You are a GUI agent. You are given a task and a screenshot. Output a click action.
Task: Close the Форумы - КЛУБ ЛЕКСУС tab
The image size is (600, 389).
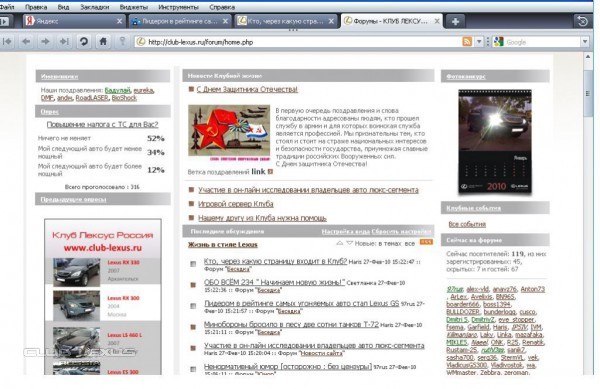click(437, 21)
